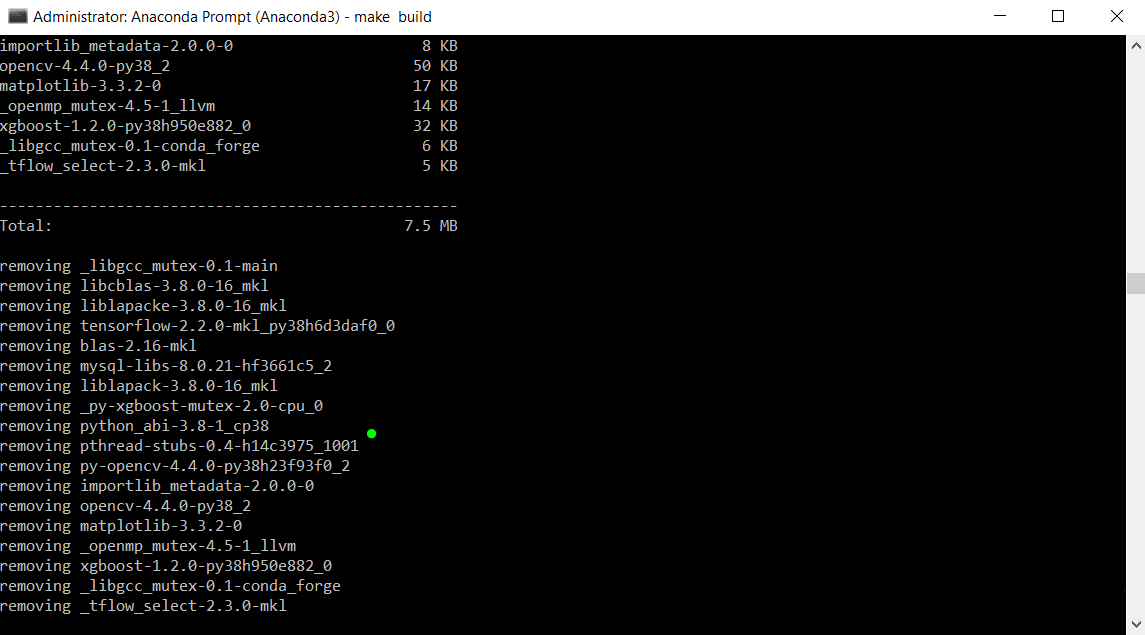Click the scrollbar down arrow
Image resolution: width=1145 pixels, height=635 pixels.
pos(1136,624)
